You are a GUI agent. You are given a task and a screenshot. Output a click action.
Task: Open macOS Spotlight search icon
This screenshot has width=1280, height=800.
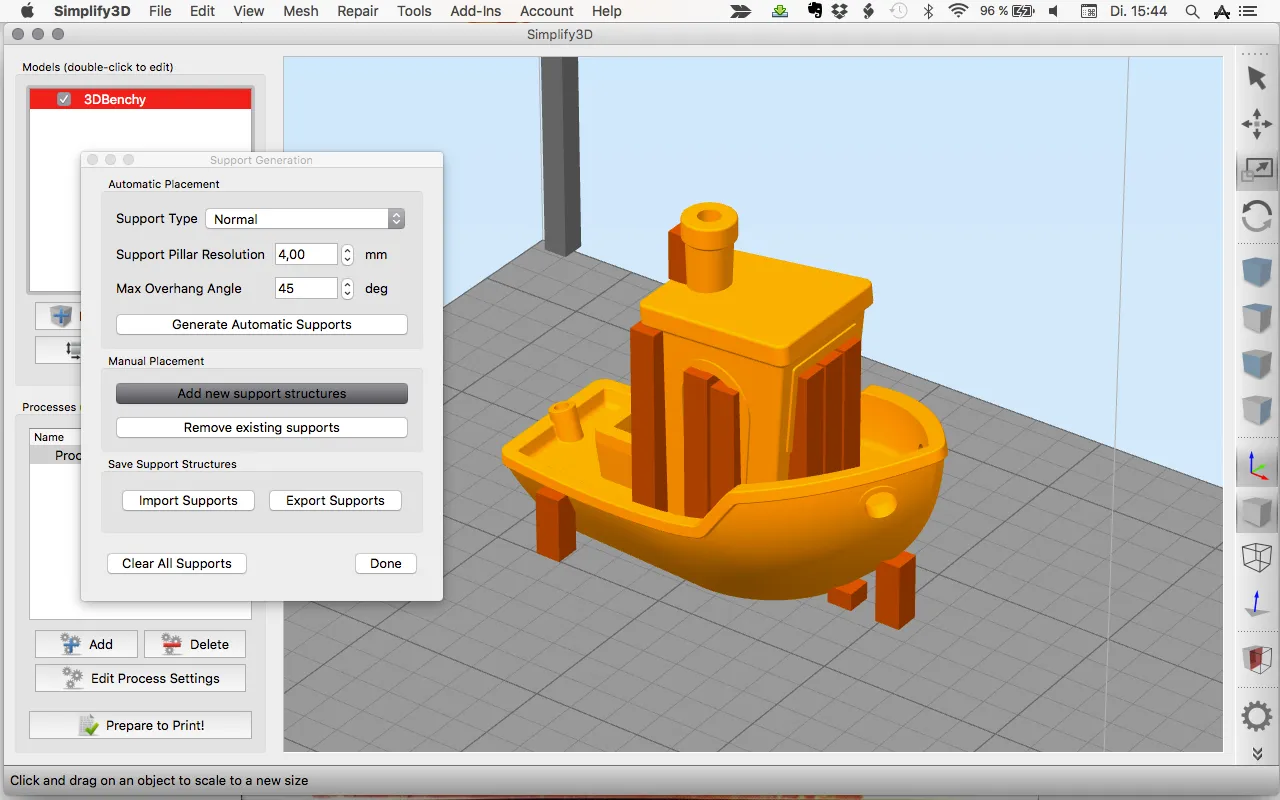click(1191, 11)
